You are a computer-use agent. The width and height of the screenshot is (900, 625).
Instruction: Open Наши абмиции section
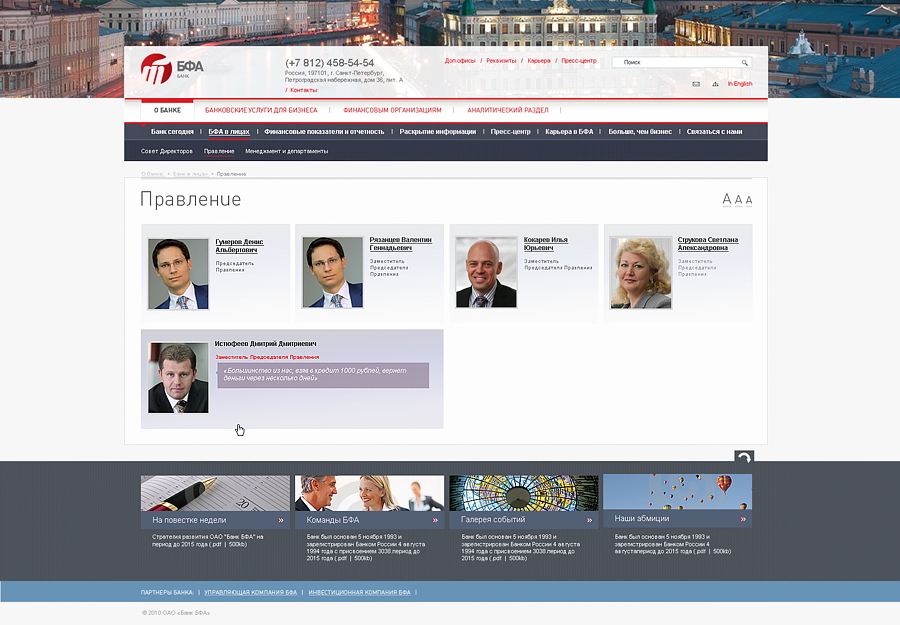click(642, 519)
